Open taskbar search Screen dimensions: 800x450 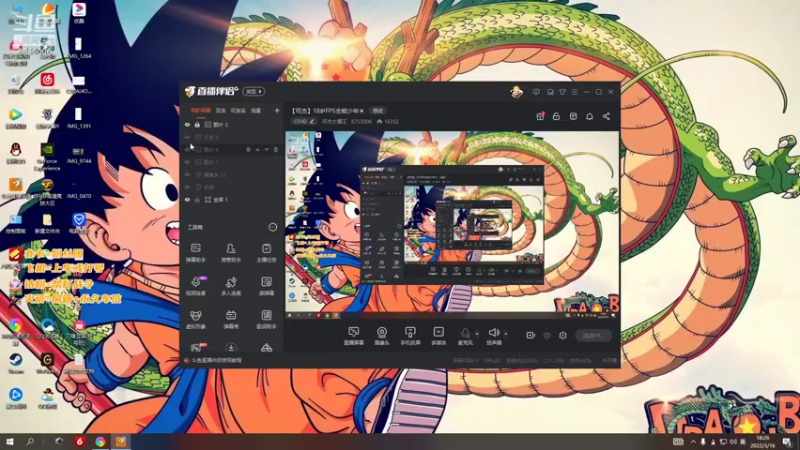[x=30, y=441]
